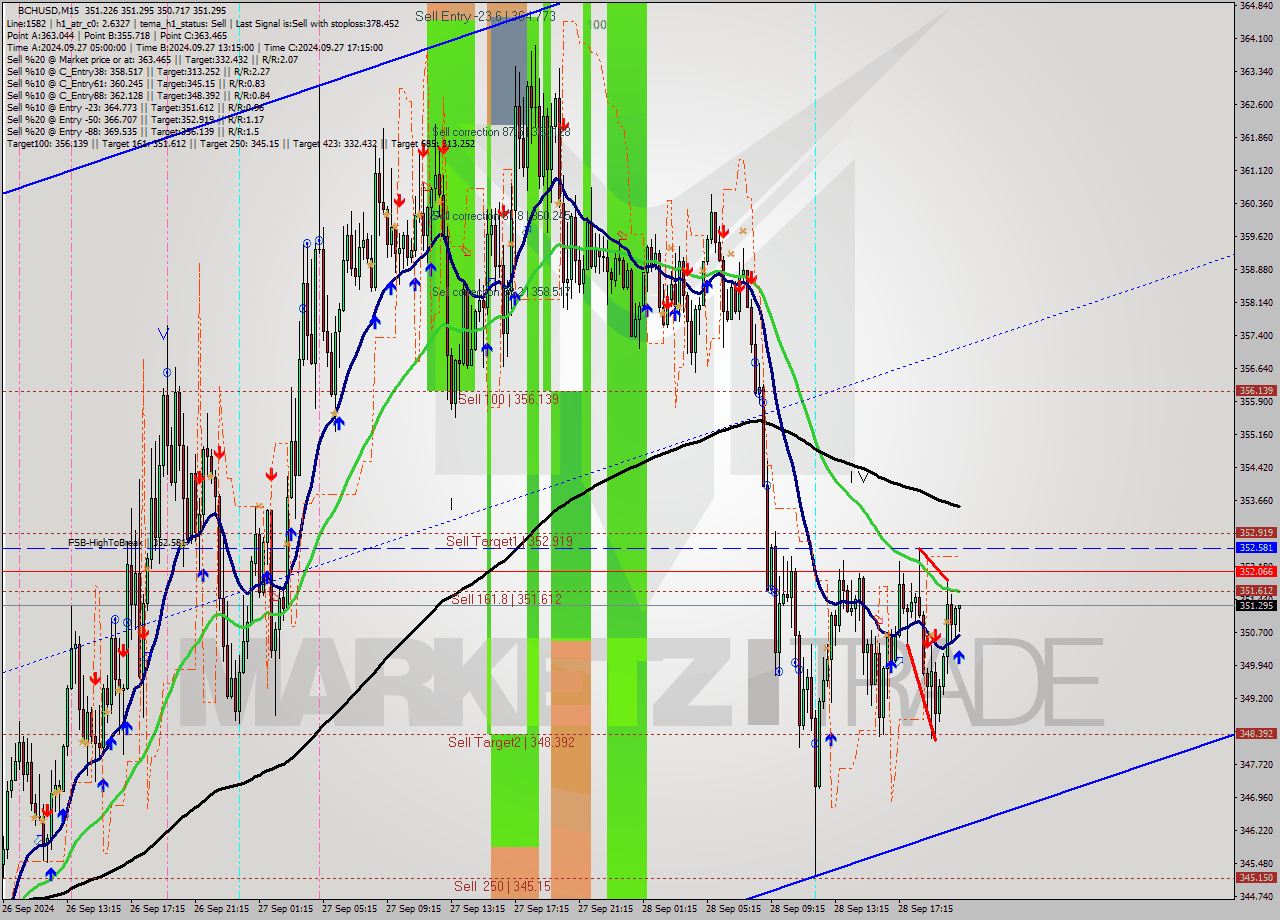Click the '27 Sep 01:15' time label

tap(287, 909)
